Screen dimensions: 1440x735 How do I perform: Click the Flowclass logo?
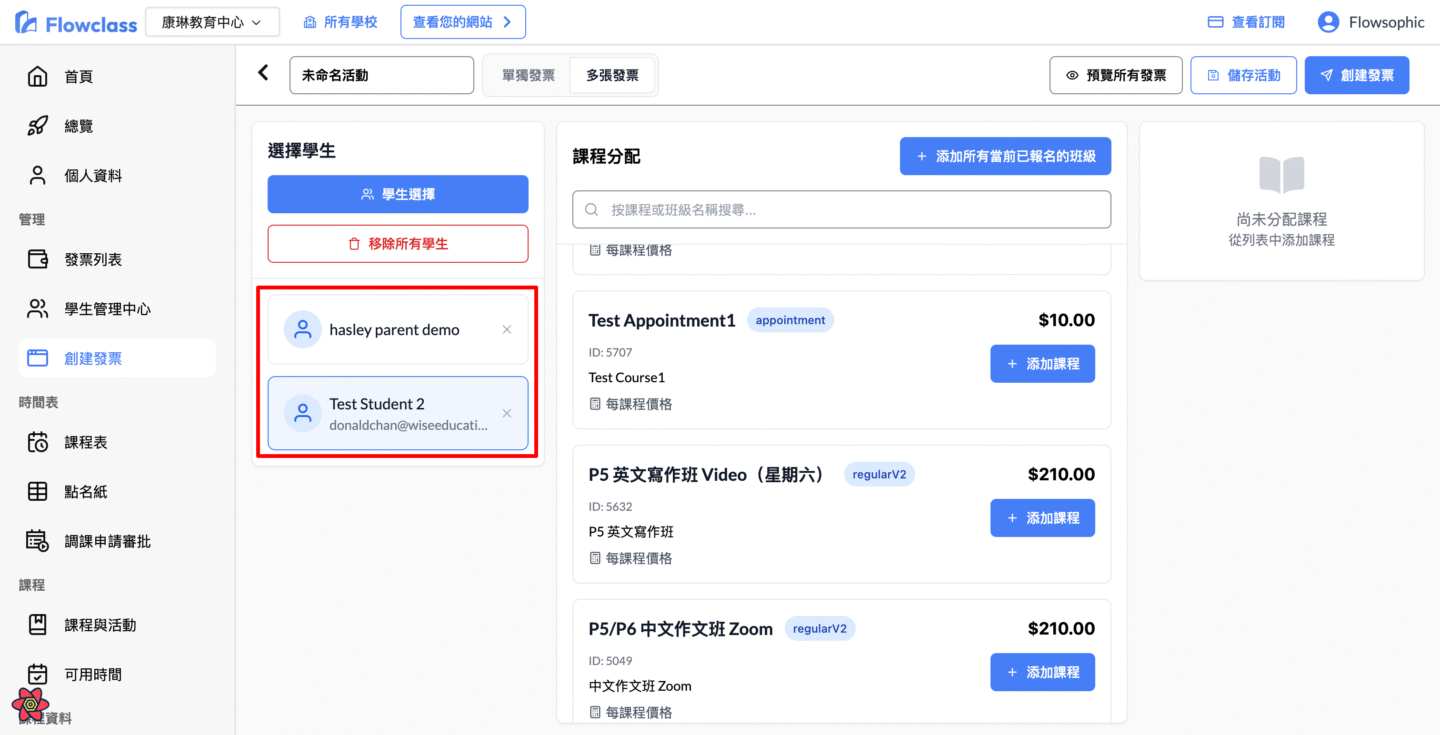pos(76,23)
